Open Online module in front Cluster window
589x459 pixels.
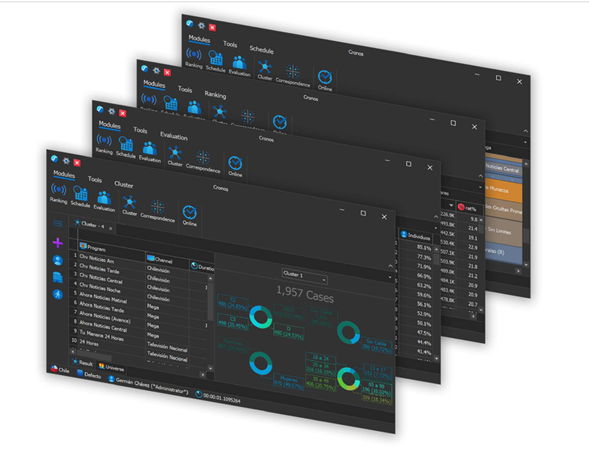[190, 215]
